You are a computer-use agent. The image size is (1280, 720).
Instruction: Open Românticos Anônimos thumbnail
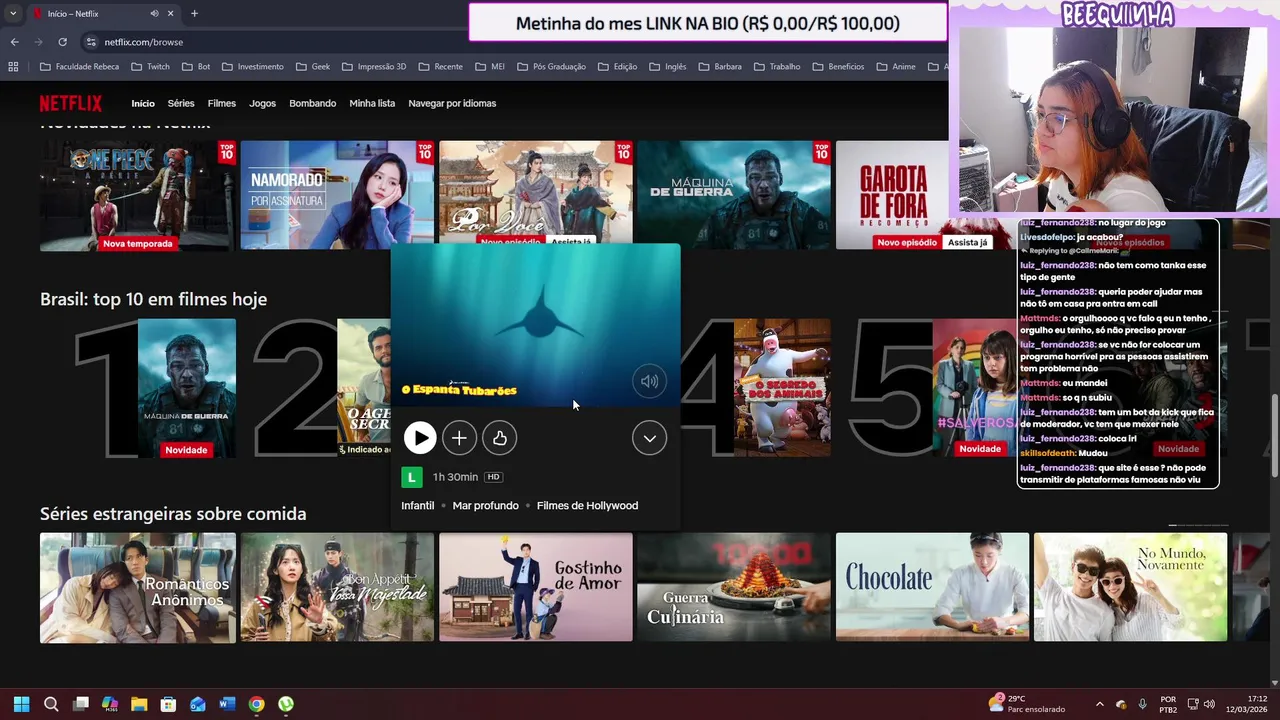coord(138,587)
